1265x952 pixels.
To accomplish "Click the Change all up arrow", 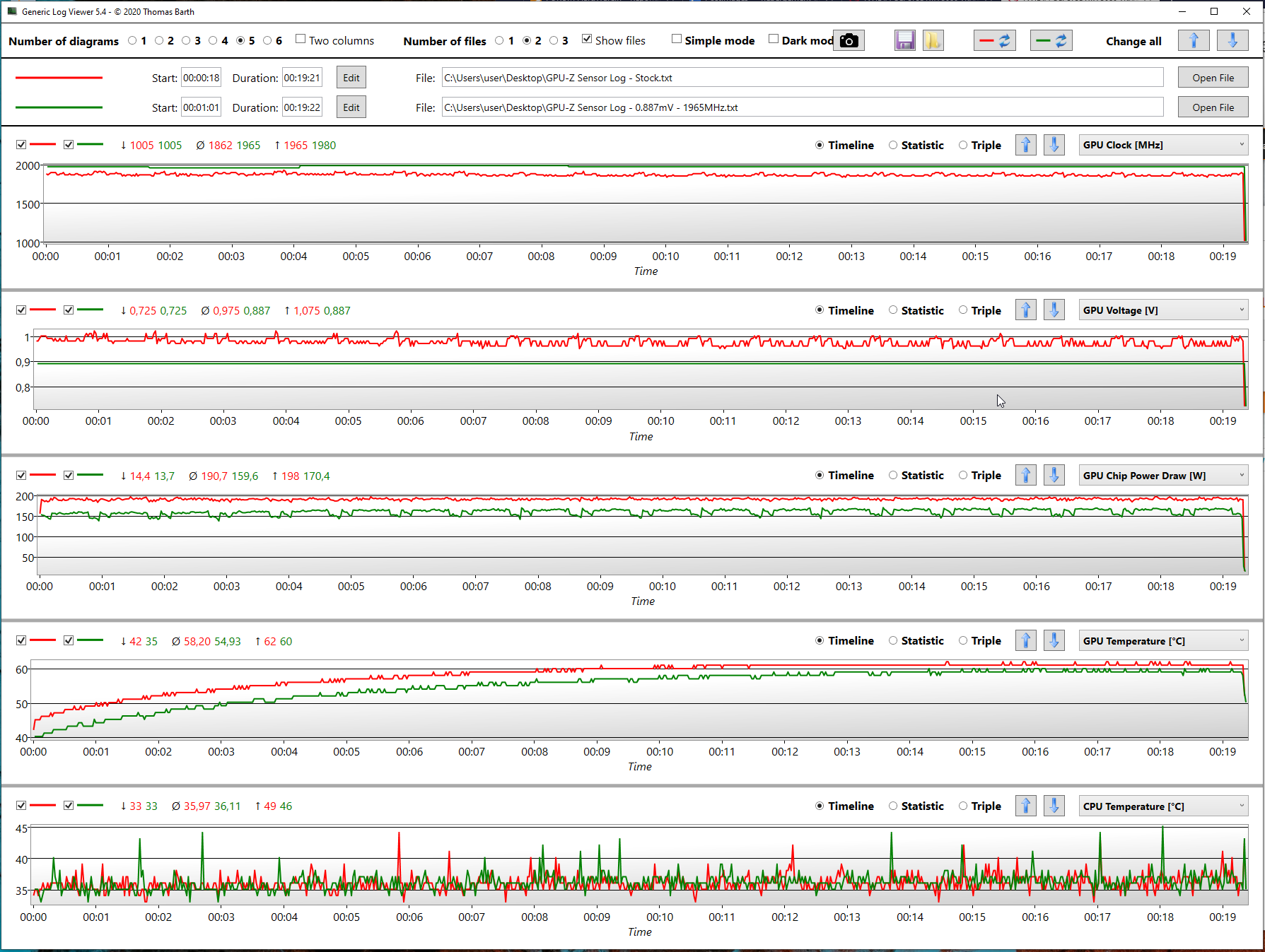I will pyautogui.click(x=1194, y=41).
